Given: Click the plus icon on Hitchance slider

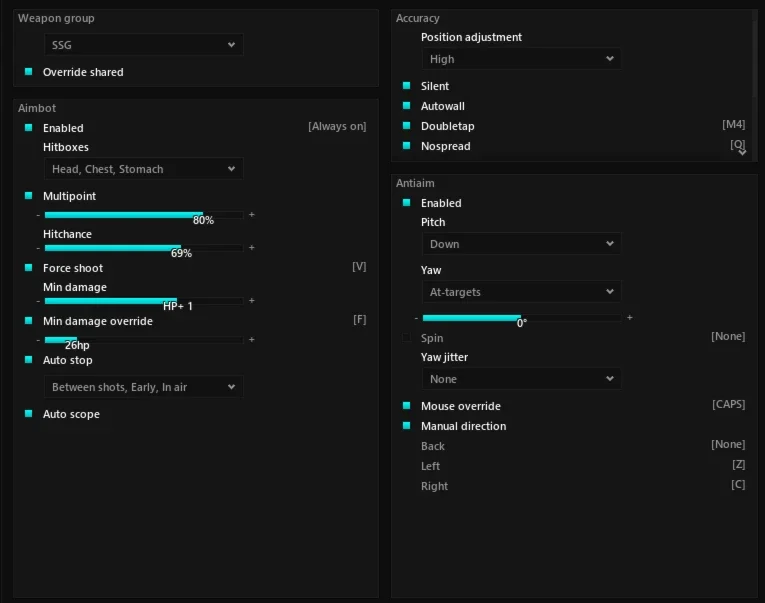Looking at the screenshot, I should (x=252, y=248).
